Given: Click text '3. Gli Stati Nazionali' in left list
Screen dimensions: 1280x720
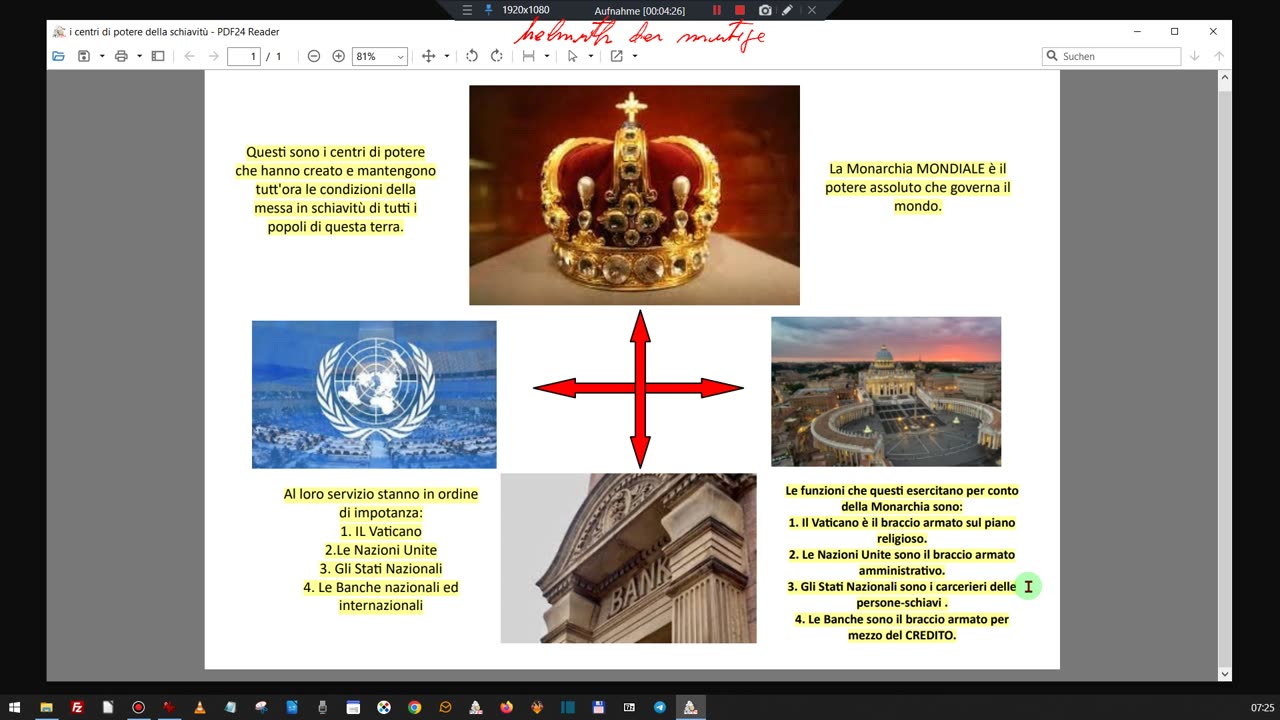Looking at the screenshot, I should 381,568.
